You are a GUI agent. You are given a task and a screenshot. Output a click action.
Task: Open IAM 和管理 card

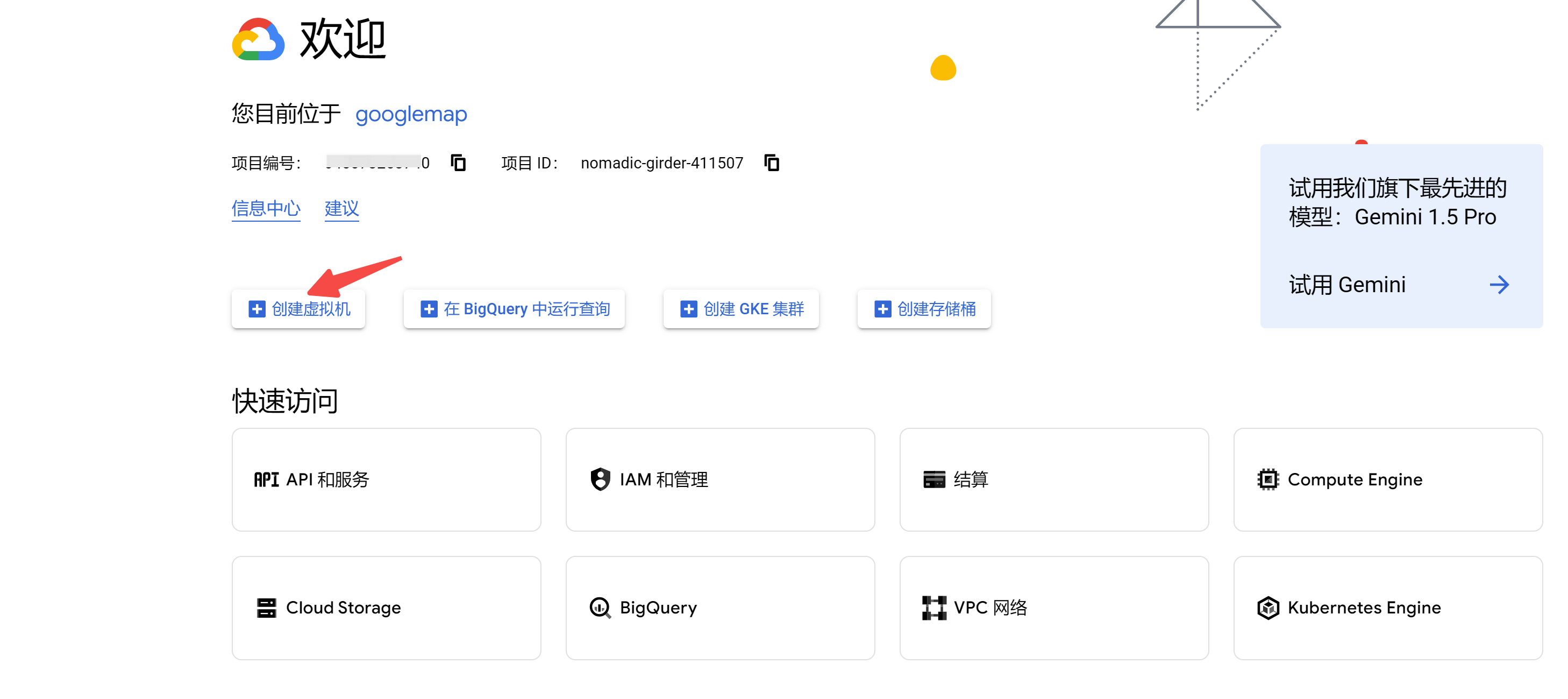click(x=719, y=480)
